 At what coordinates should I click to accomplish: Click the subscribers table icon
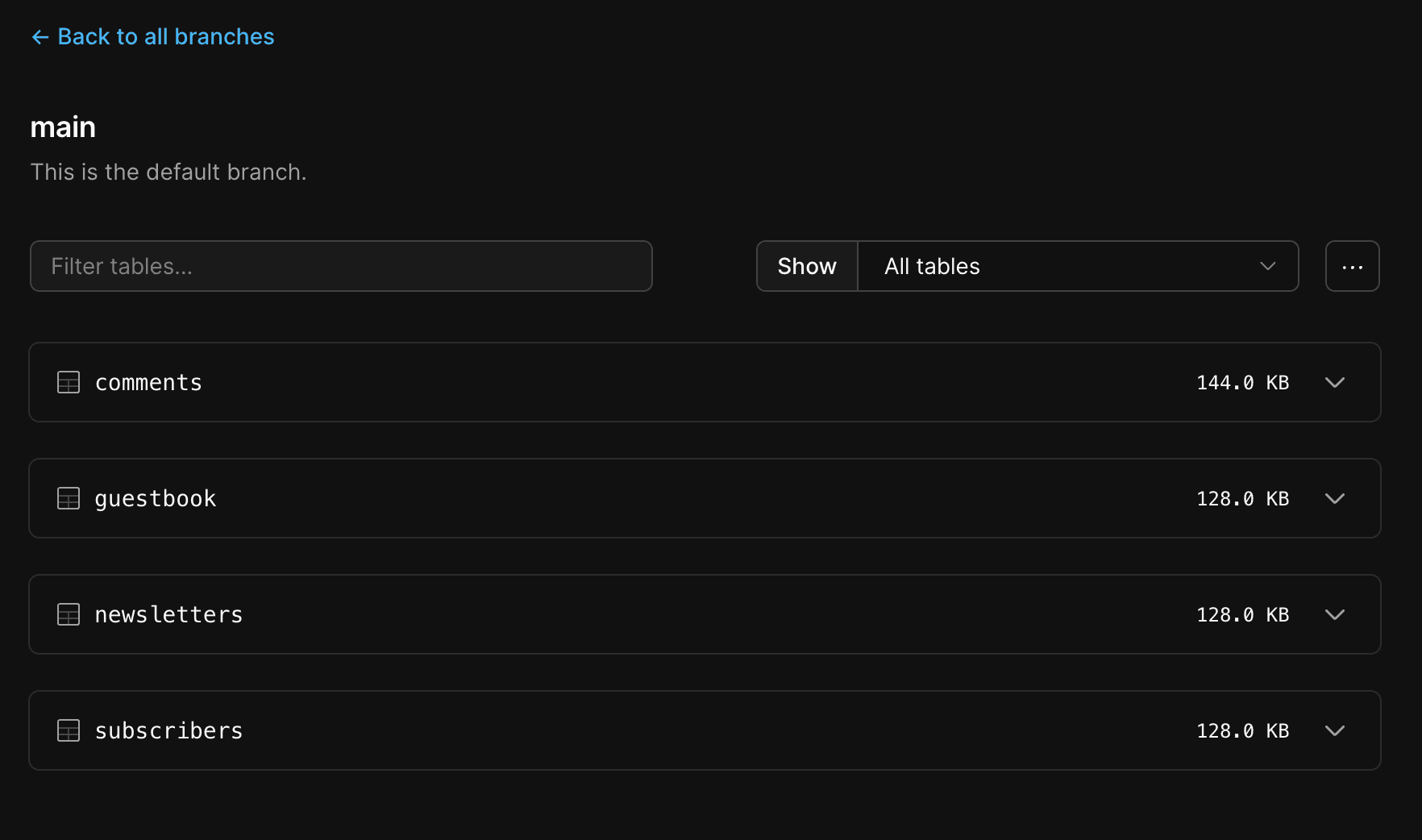coord(69,730)
